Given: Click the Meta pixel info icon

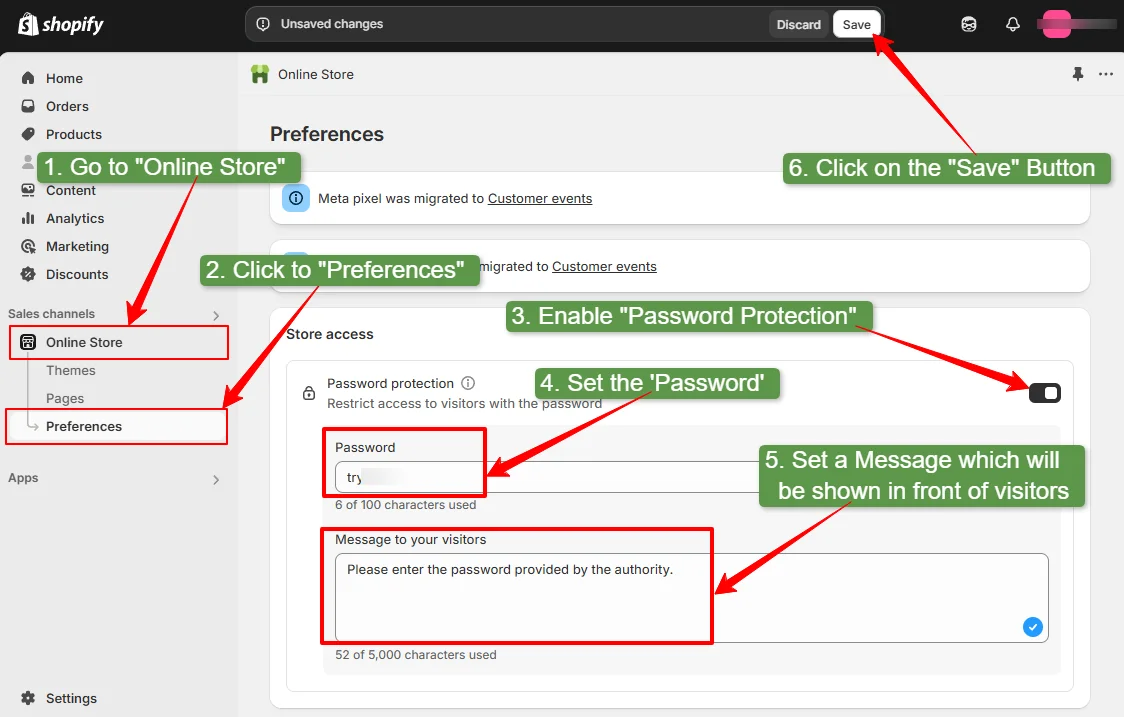Looking at the screenshot, I should pos(295,198).
